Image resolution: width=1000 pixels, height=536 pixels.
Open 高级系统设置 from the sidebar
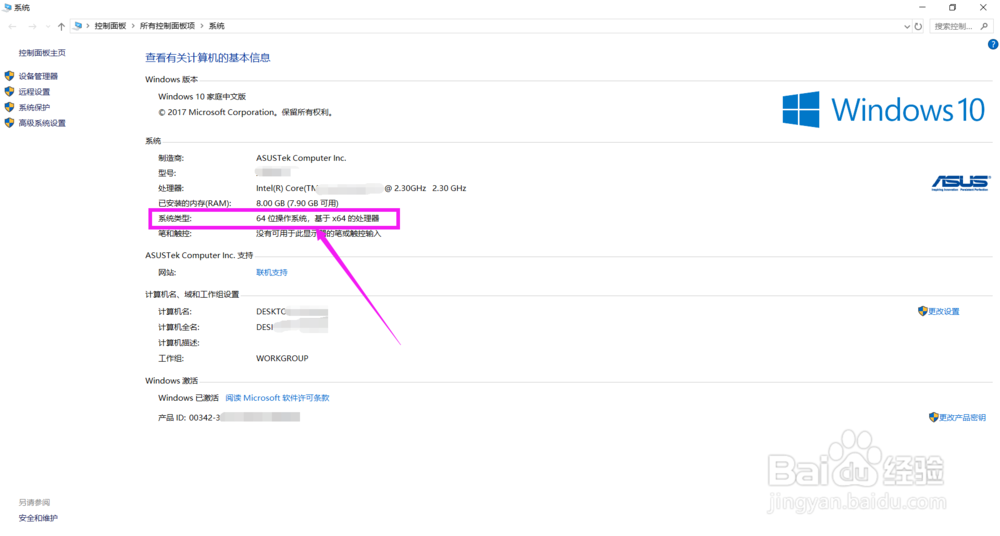coord(42,123)
